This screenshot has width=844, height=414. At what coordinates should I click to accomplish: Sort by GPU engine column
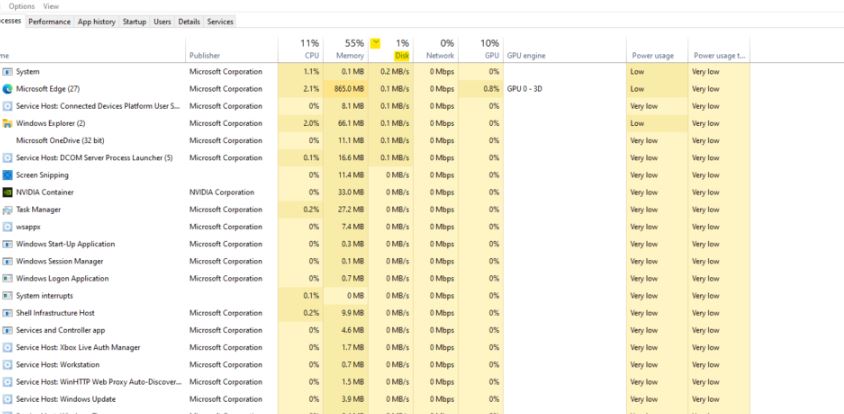coord(565,49)
